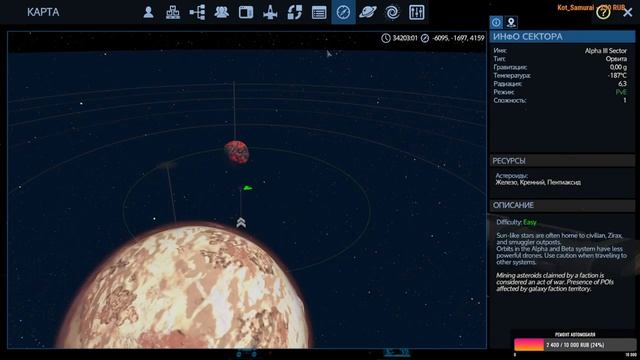Click the green 'Easy' difficulty text

(530, 222)
